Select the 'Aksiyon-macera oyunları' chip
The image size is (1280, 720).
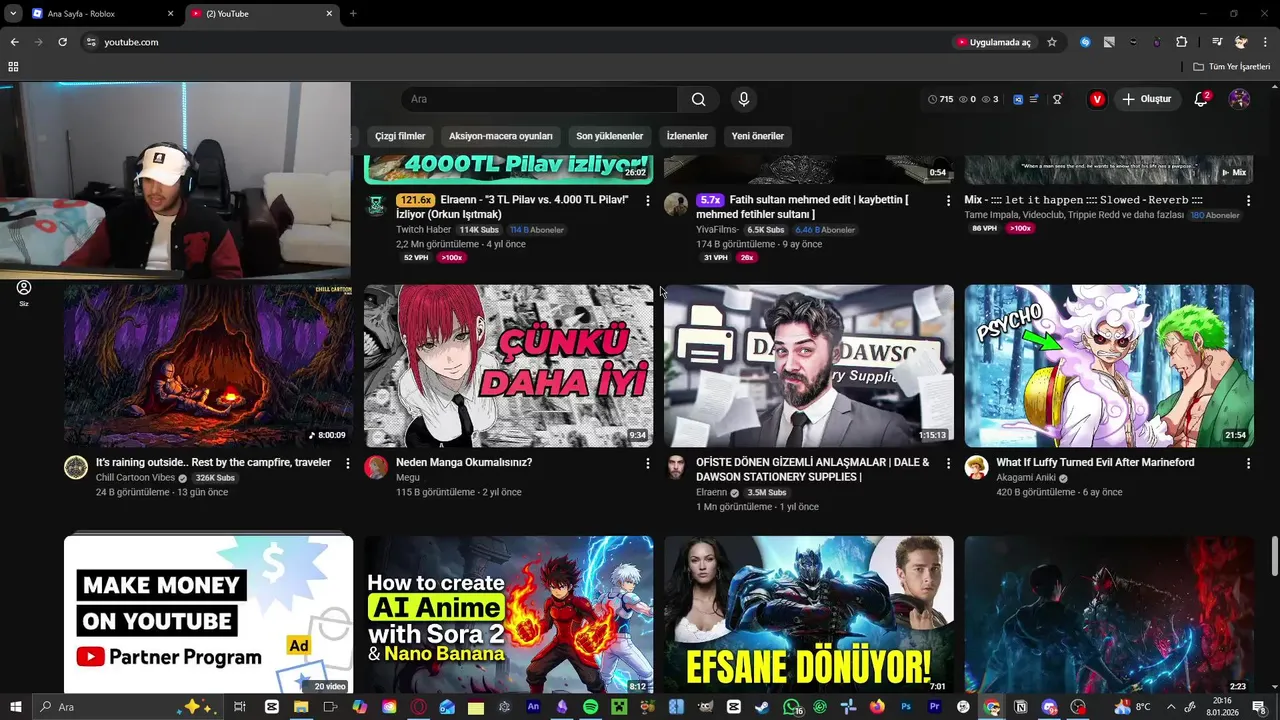pos(501,136)
